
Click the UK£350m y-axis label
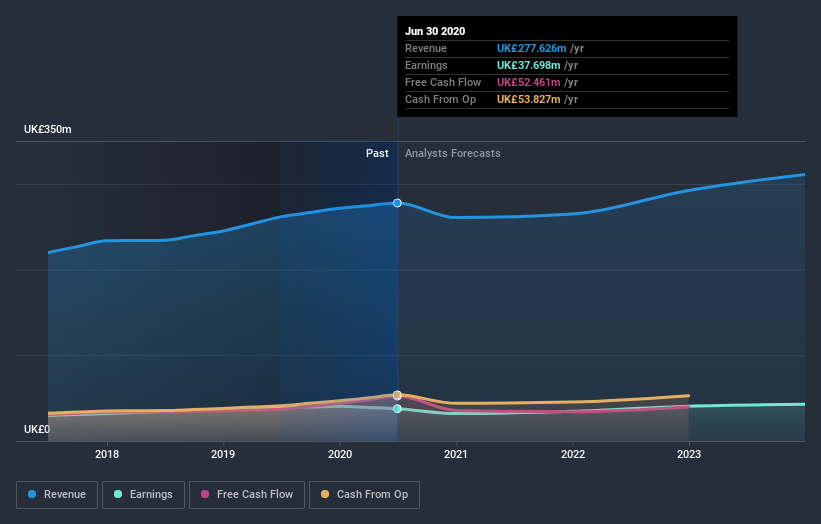48,129
